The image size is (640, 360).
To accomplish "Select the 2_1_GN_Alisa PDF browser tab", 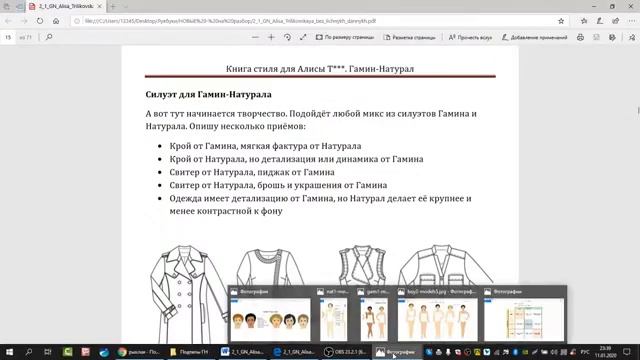I will coord(65,7).
